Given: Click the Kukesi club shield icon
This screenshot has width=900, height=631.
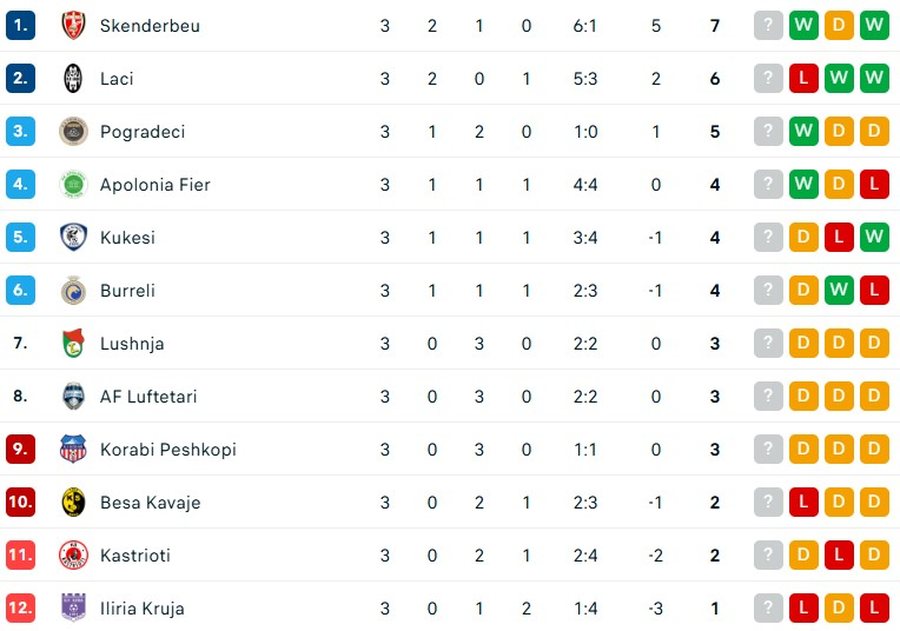Looking at the screenshot, I should click(x=73, y=237).
